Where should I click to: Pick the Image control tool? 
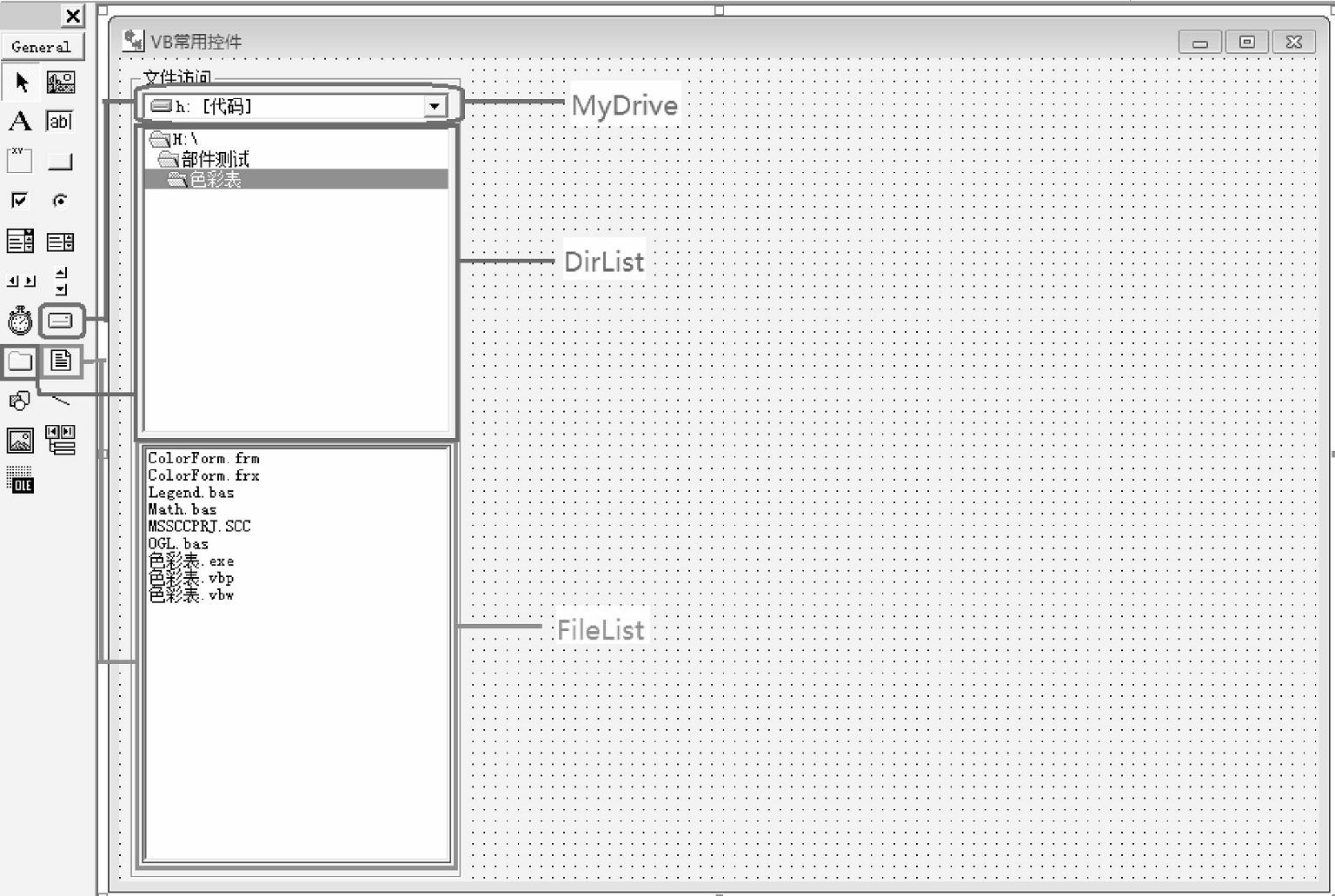point(20,441)
